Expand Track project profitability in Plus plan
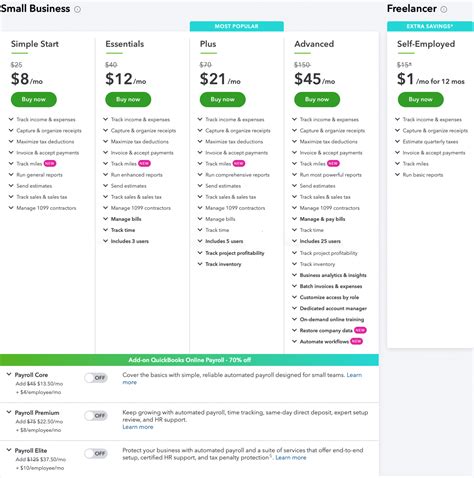This screenshot has width=474, height=478. pyautogui.click(x=200, y=253)
